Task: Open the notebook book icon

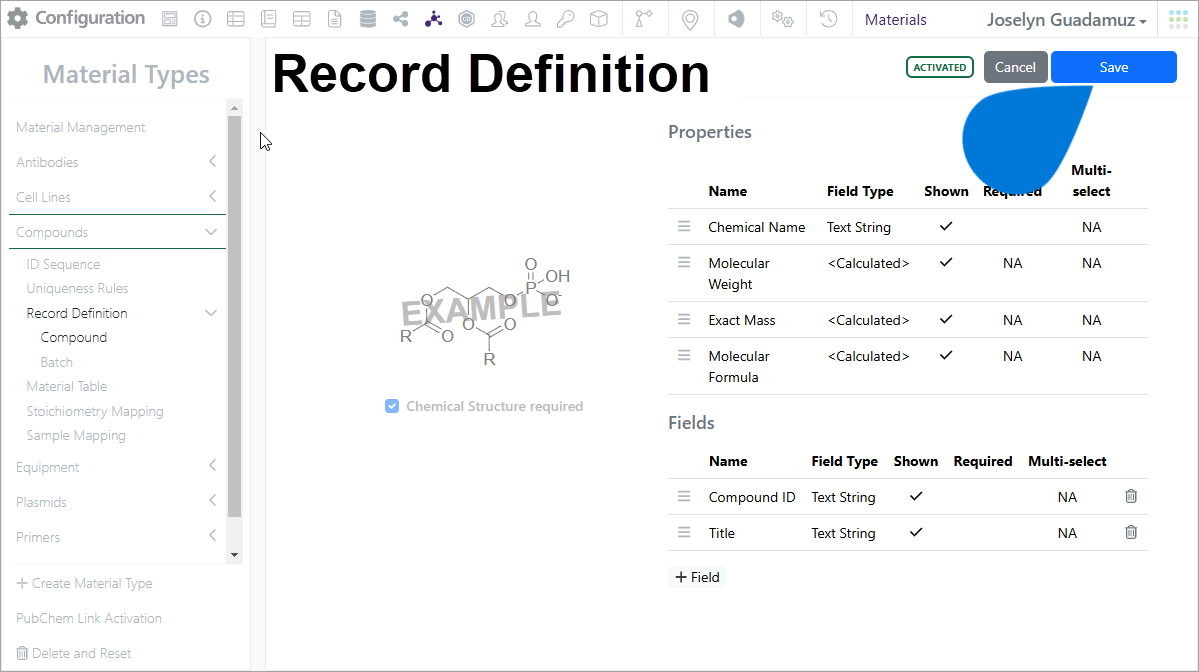Action: pyautogui.click(x=268, y=19)
